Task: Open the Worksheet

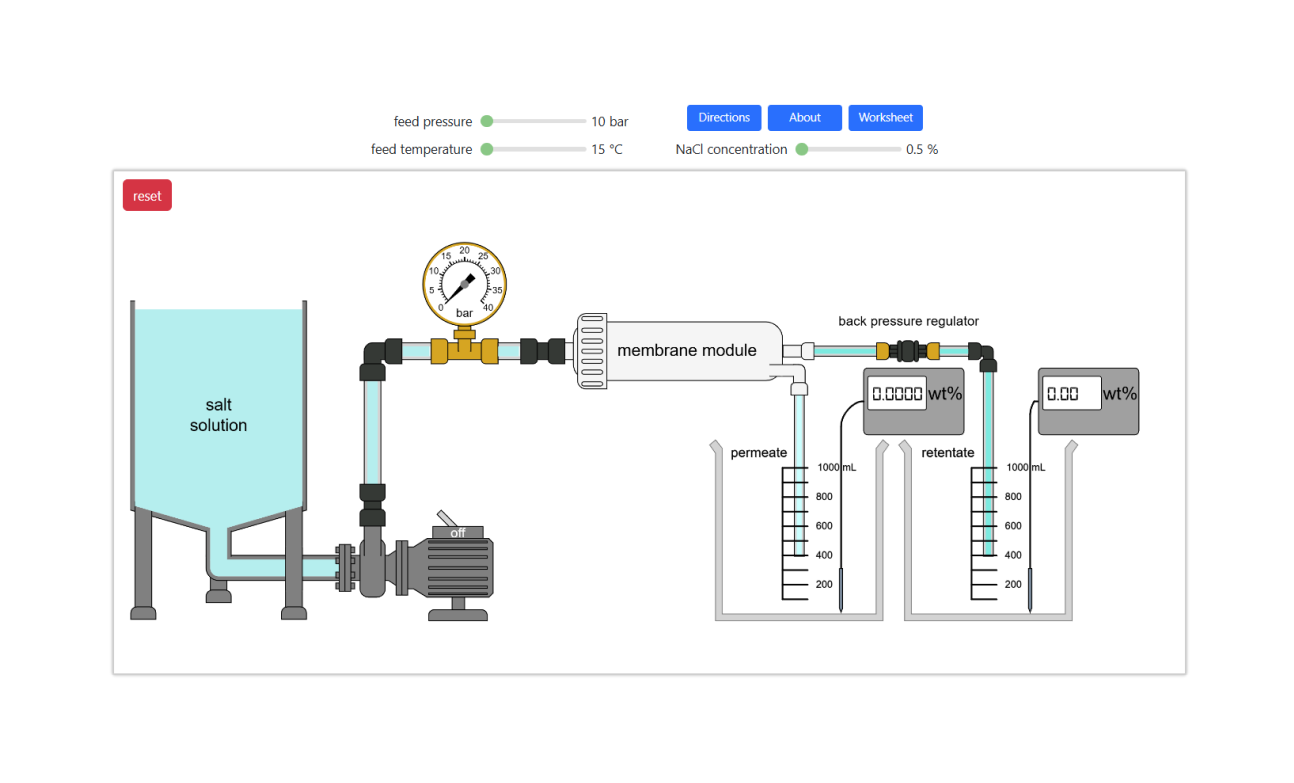Action: [x=885, y=117]
